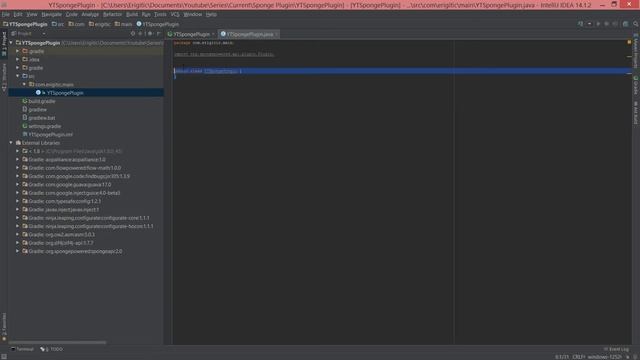The width and height of the screenshot is (640, 360).
Task: Click the Project panel horizontal scrollbar
Action: [58, 342]
